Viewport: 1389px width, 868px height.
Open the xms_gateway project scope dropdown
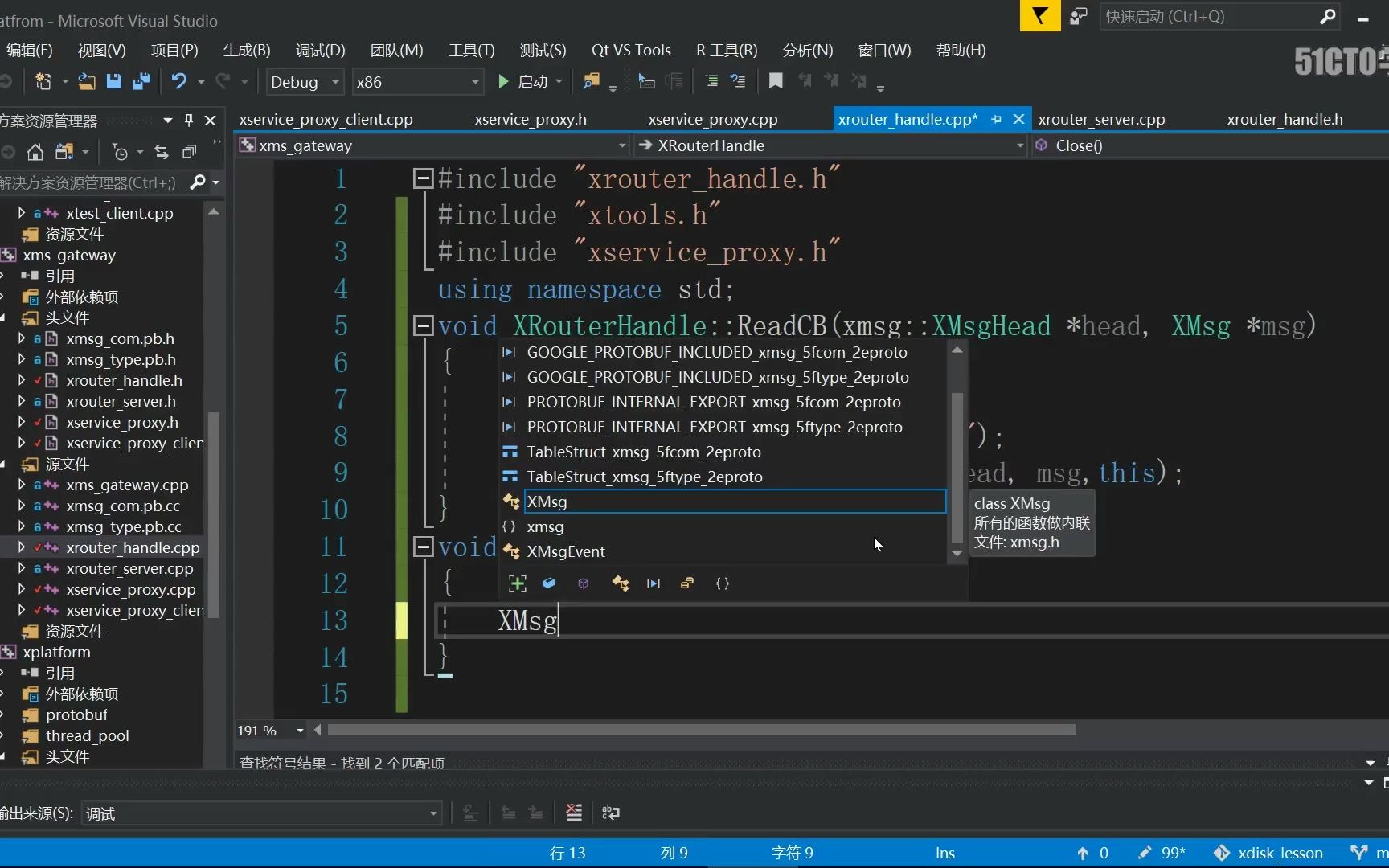(x=432, y=145)
